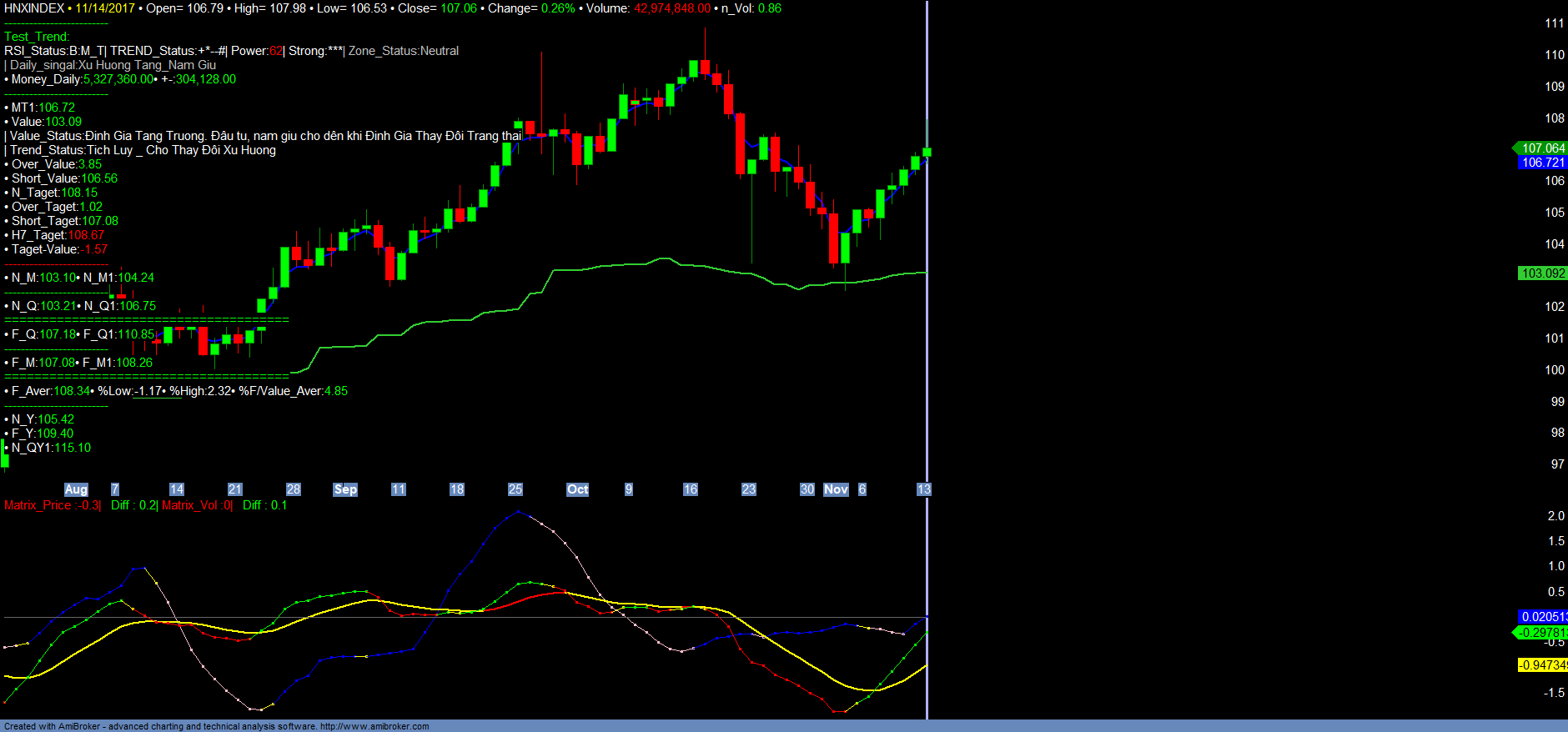1568x732 pixels.
Task: Click the 110 level on price axis
Action: 1554,55
